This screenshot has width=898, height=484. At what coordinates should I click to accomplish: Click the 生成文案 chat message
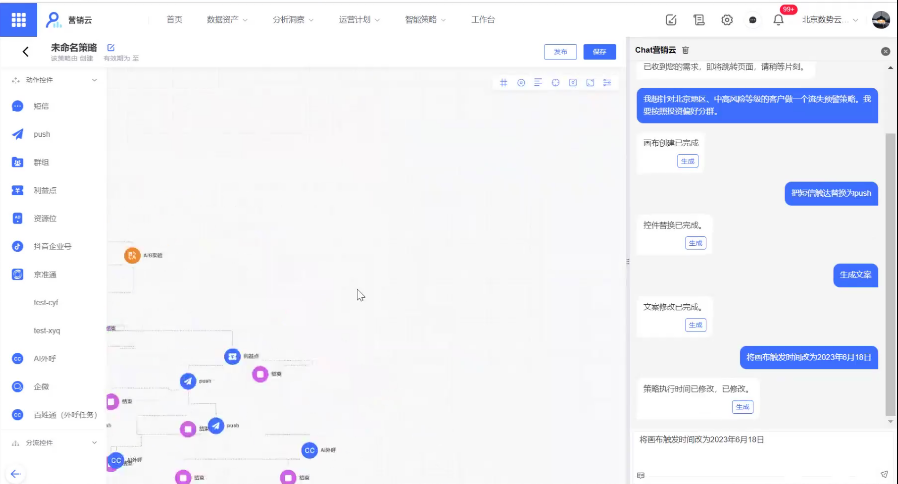pos(855,275)
